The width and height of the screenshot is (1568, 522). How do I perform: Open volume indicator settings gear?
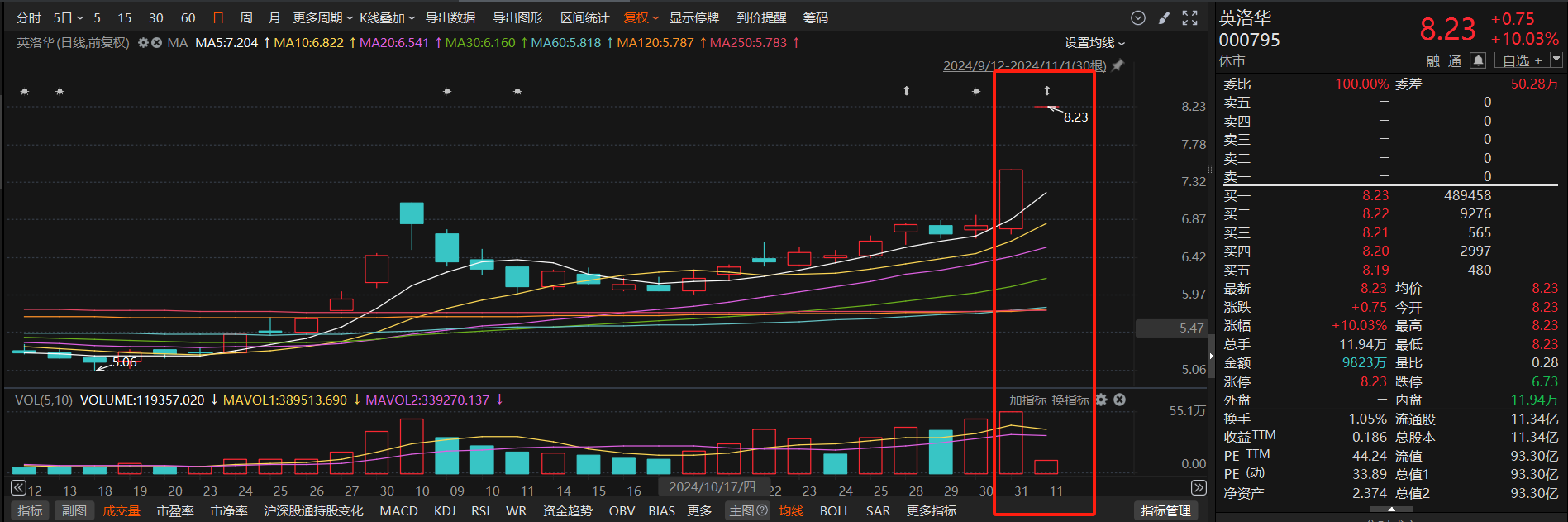coord(1101,400)
